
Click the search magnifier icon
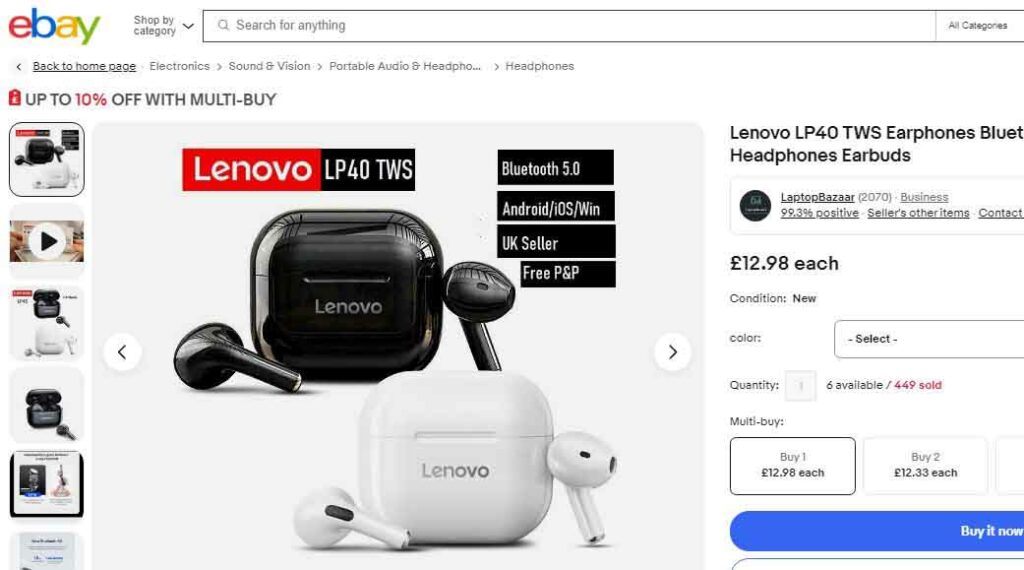(x=223, y=25)
